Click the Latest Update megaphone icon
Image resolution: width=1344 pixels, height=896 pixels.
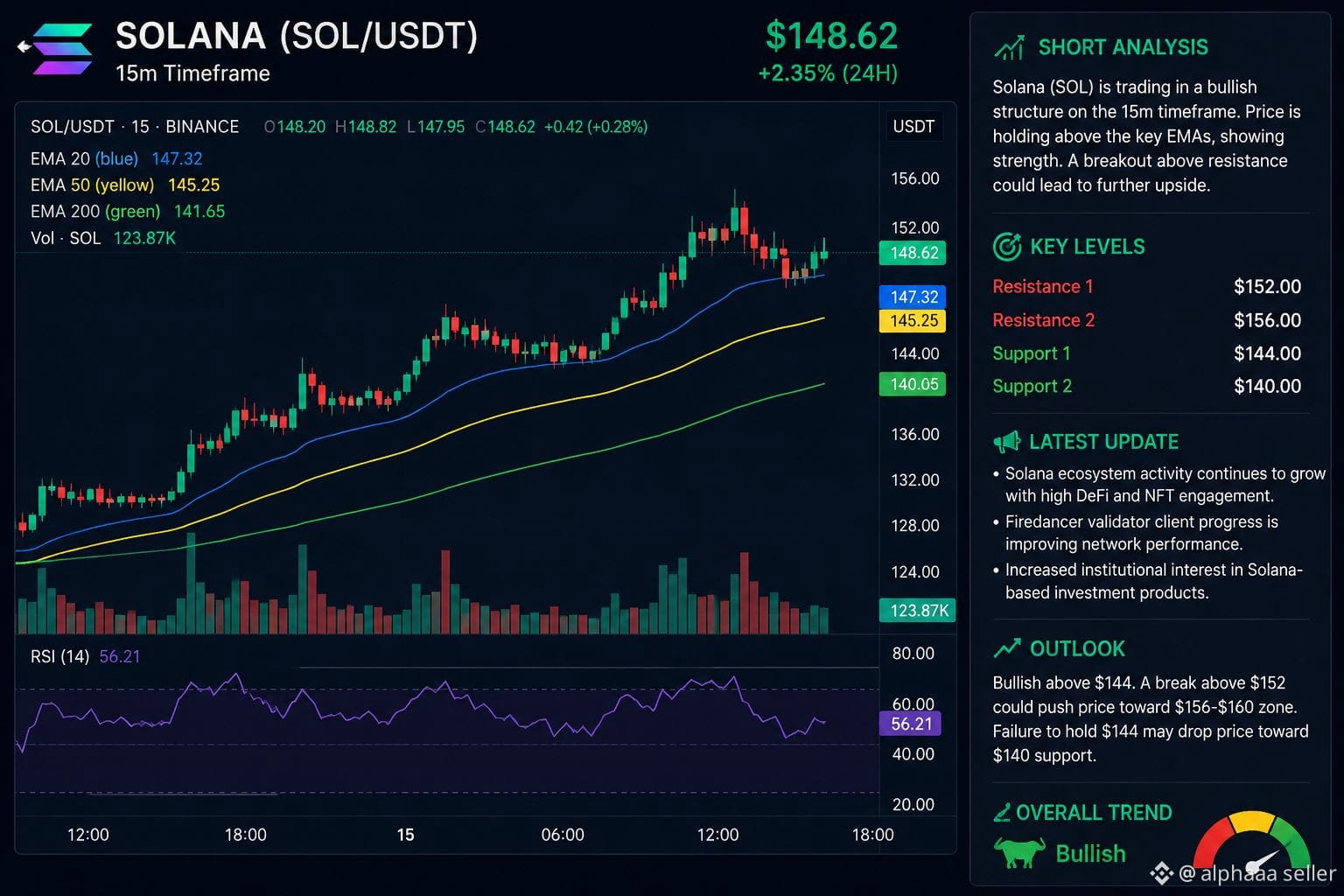pos(1007,441)
